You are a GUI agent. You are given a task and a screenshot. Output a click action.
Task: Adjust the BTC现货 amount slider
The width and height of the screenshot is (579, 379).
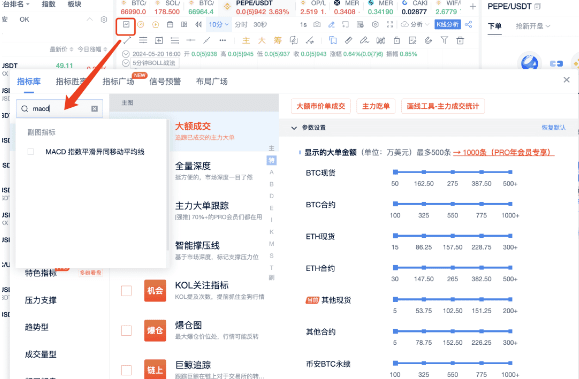(x=453, y=172)
